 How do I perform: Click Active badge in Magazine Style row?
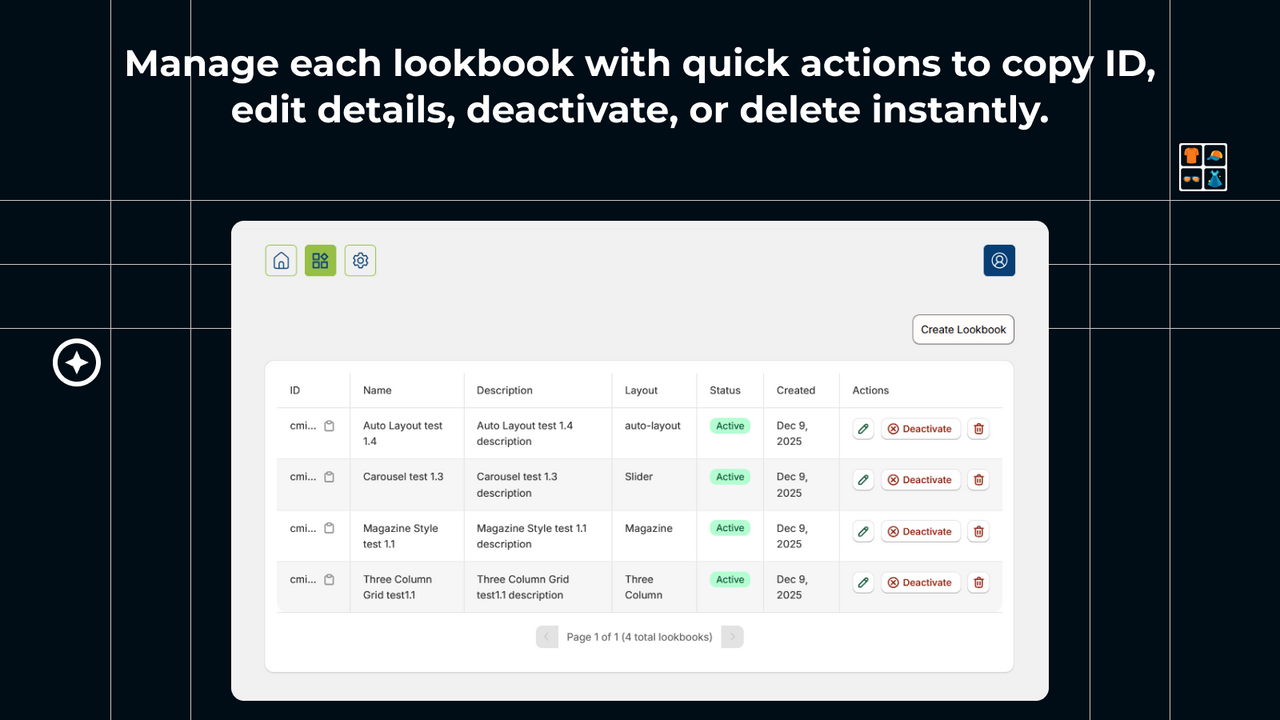[x=730, y=528]
